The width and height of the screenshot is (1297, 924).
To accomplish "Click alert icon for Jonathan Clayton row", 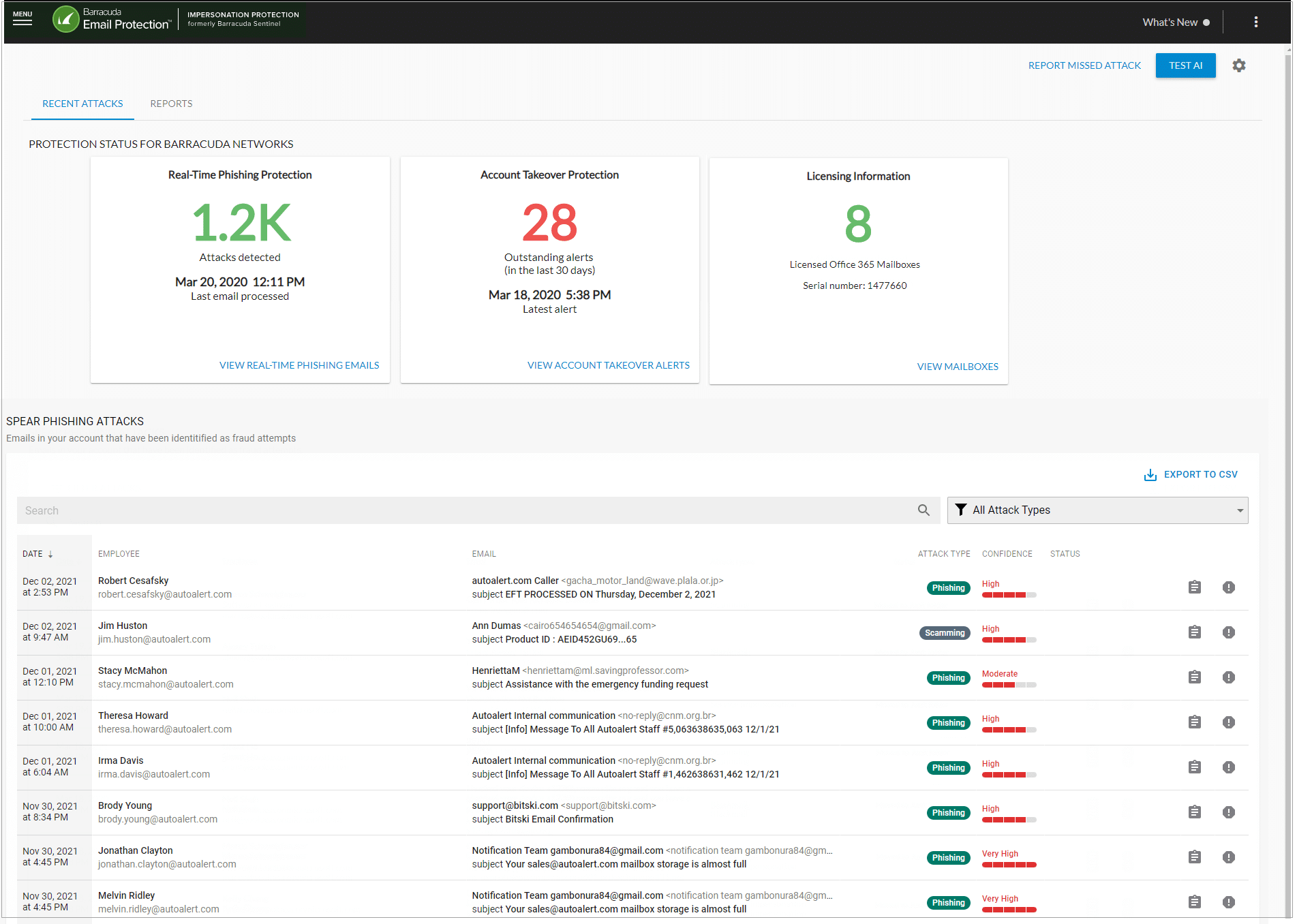I will point(1228,857).
